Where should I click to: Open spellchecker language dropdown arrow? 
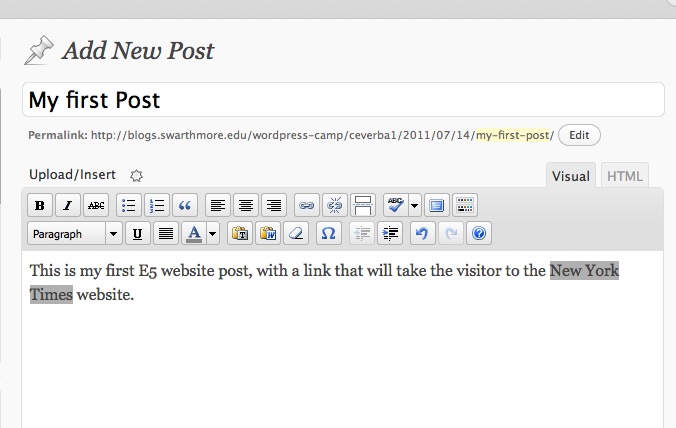(x=414, y=205)
